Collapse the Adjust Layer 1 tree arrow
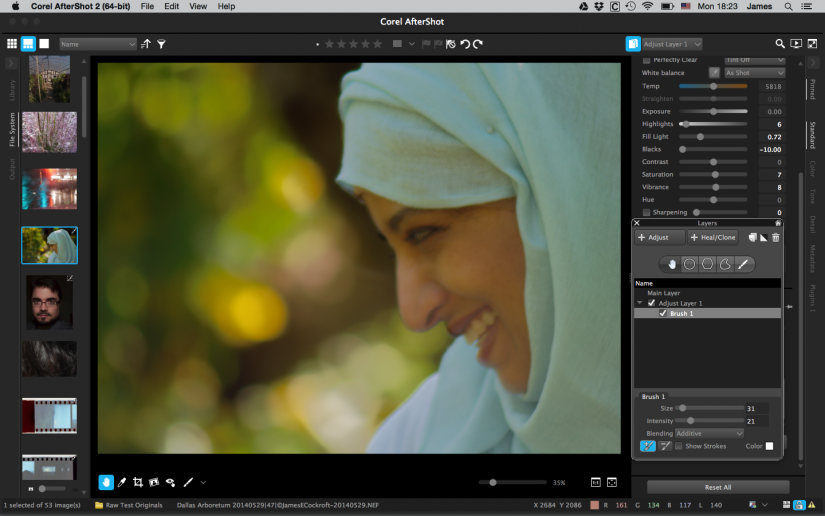 (640, 303)
